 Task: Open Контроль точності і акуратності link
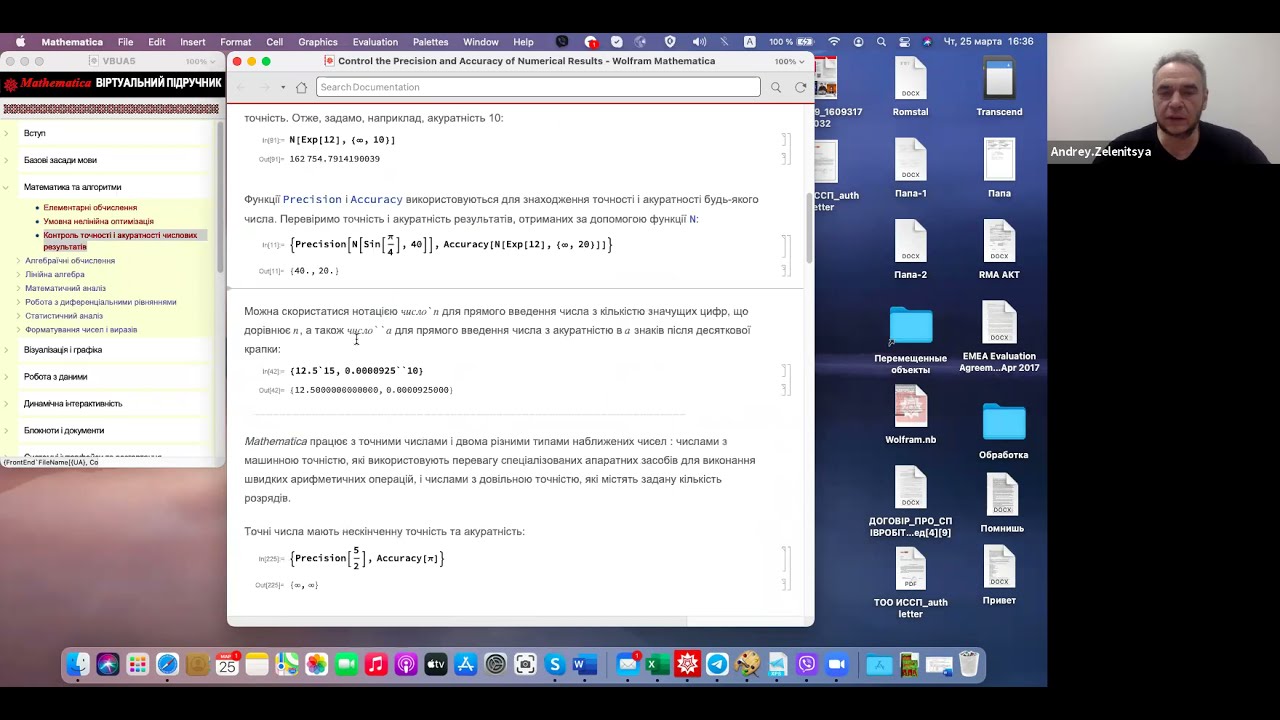click(x=120, y=241)
